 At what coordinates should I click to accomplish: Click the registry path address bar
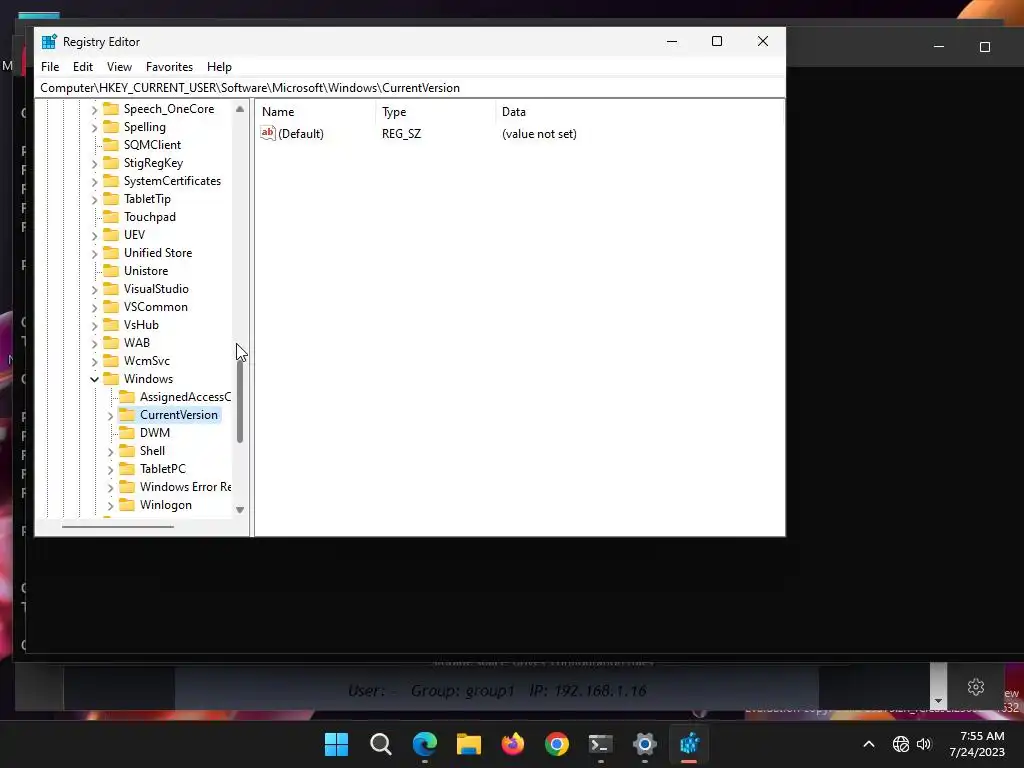[409, 88]
